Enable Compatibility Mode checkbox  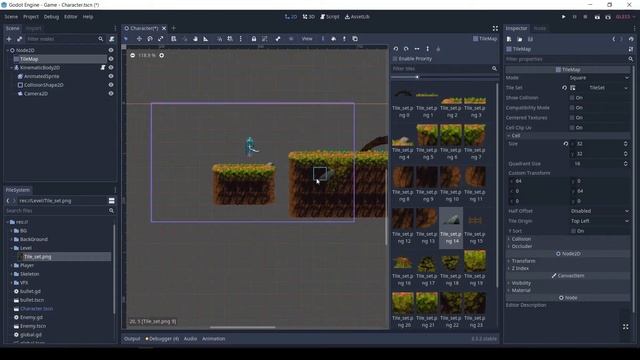(x=572, y=108)
